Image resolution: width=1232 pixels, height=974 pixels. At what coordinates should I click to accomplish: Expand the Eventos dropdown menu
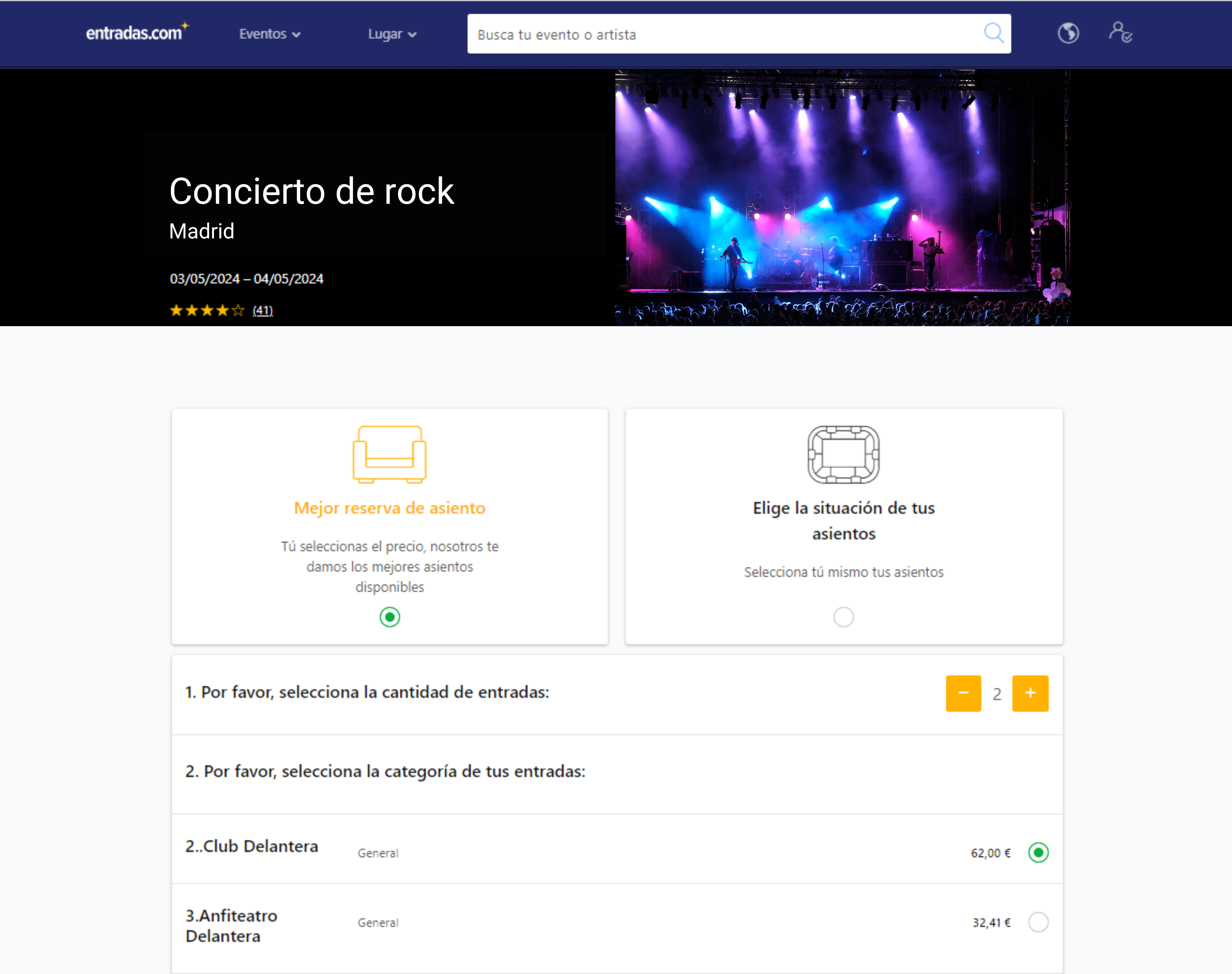point(269,34)
